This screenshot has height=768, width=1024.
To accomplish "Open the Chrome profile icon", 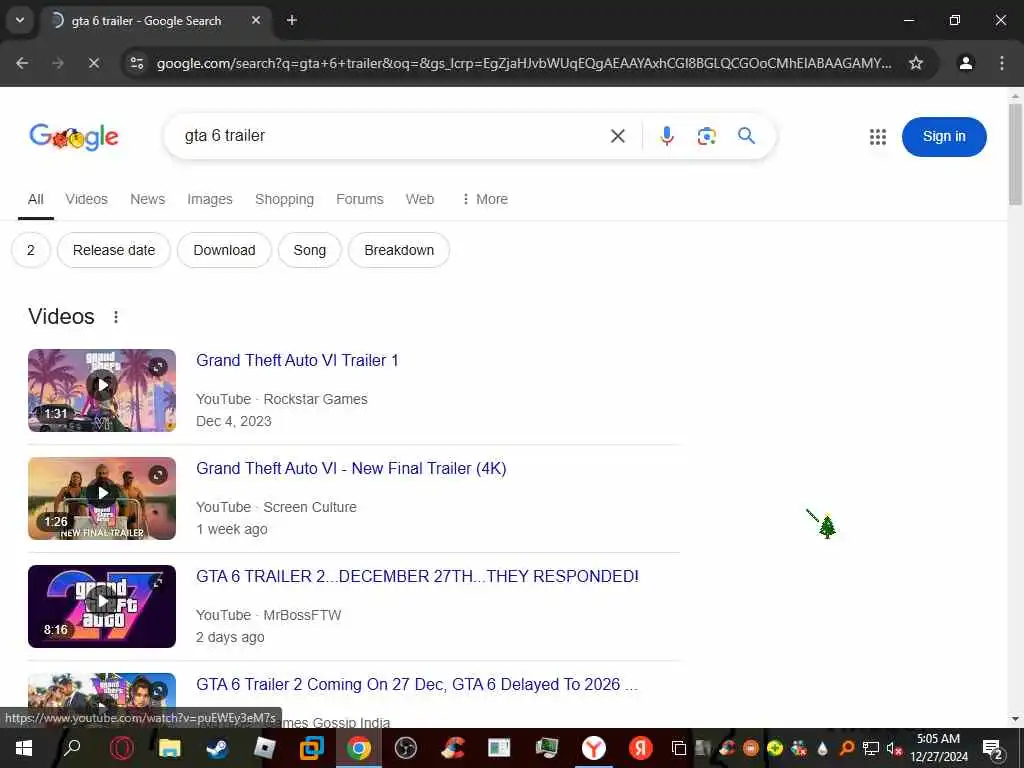I will (x=965, y=63).
